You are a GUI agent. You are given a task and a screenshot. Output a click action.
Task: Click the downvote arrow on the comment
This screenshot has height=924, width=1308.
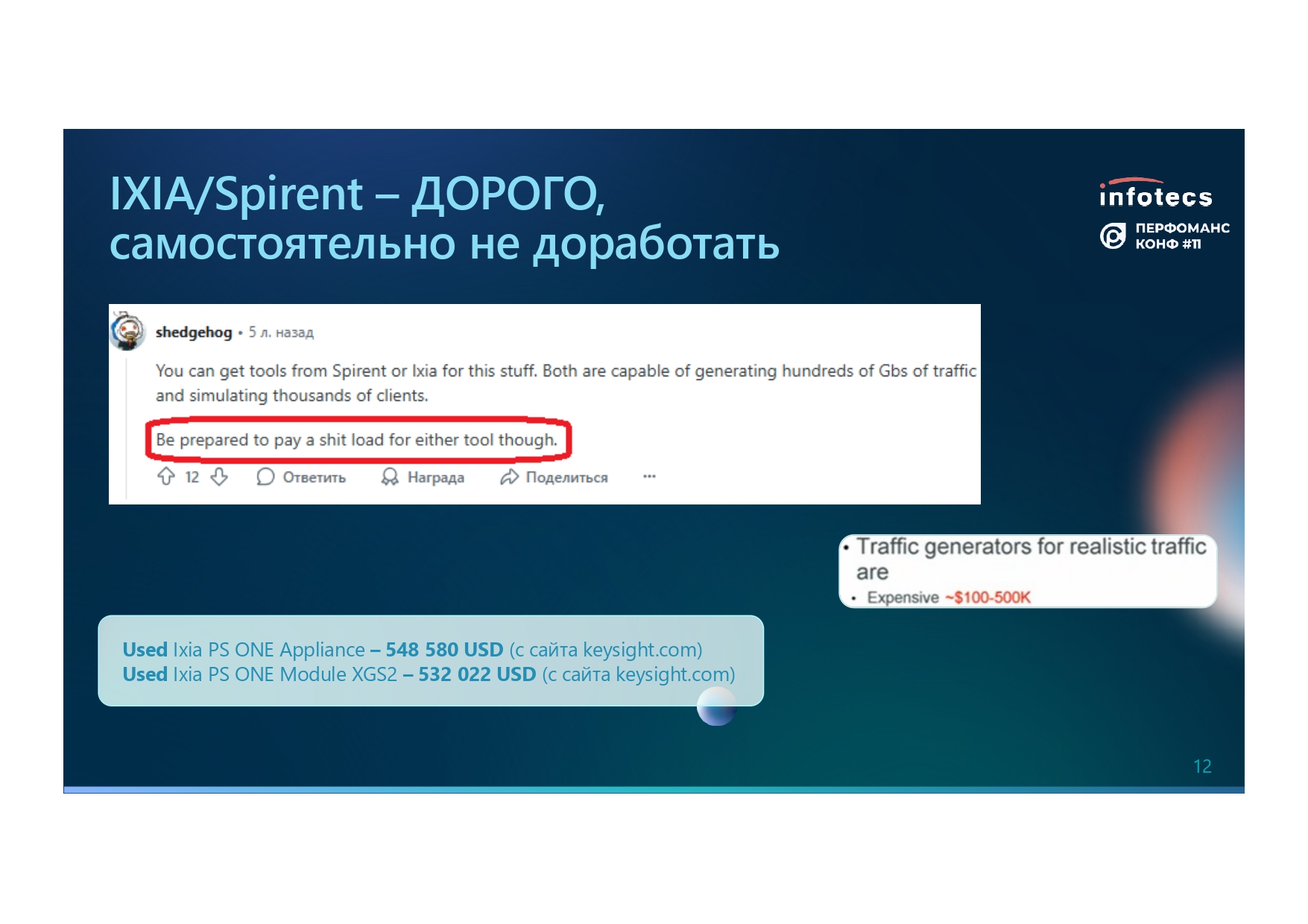219,476
